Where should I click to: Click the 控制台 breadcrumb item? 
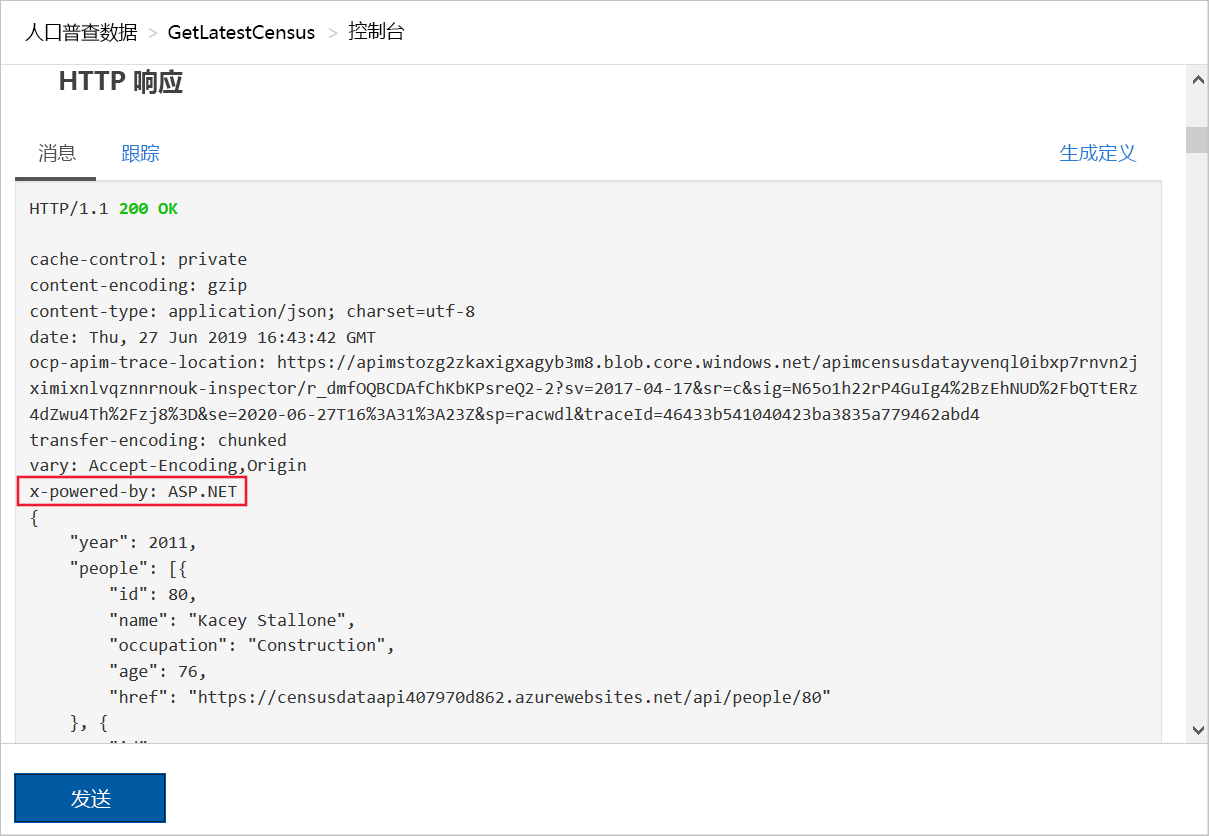[376, 32]
